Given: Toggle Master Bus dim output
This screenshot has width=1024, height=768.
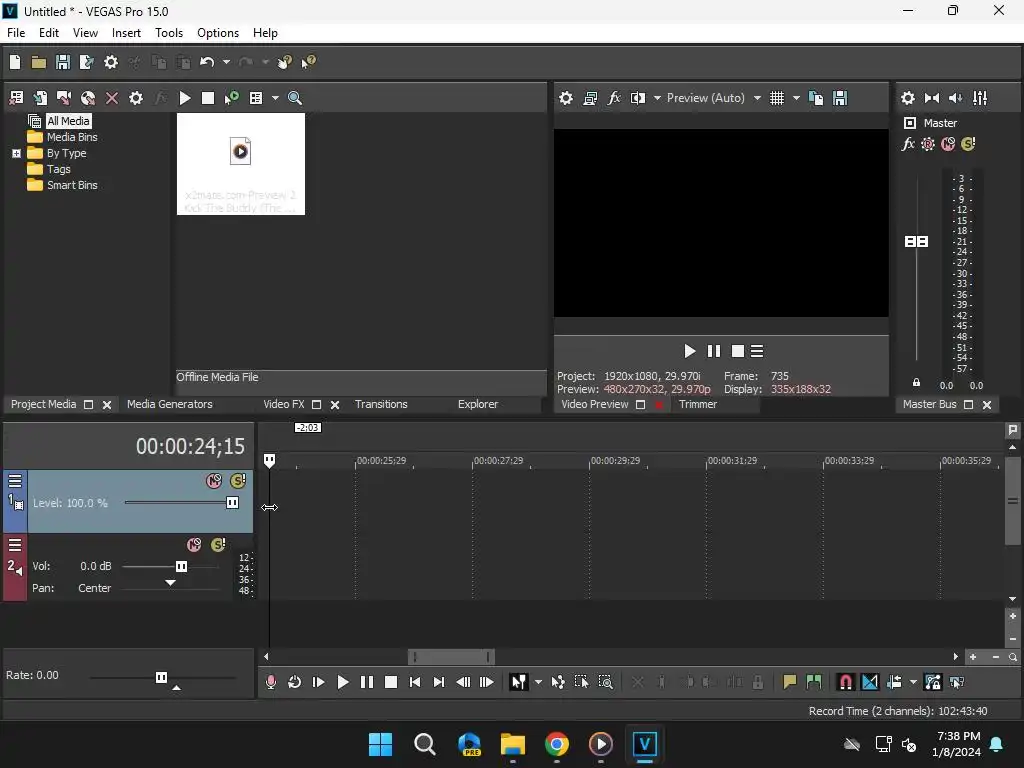Looking at the screenshot, I should pyautogui.click(x=955, y=98).
